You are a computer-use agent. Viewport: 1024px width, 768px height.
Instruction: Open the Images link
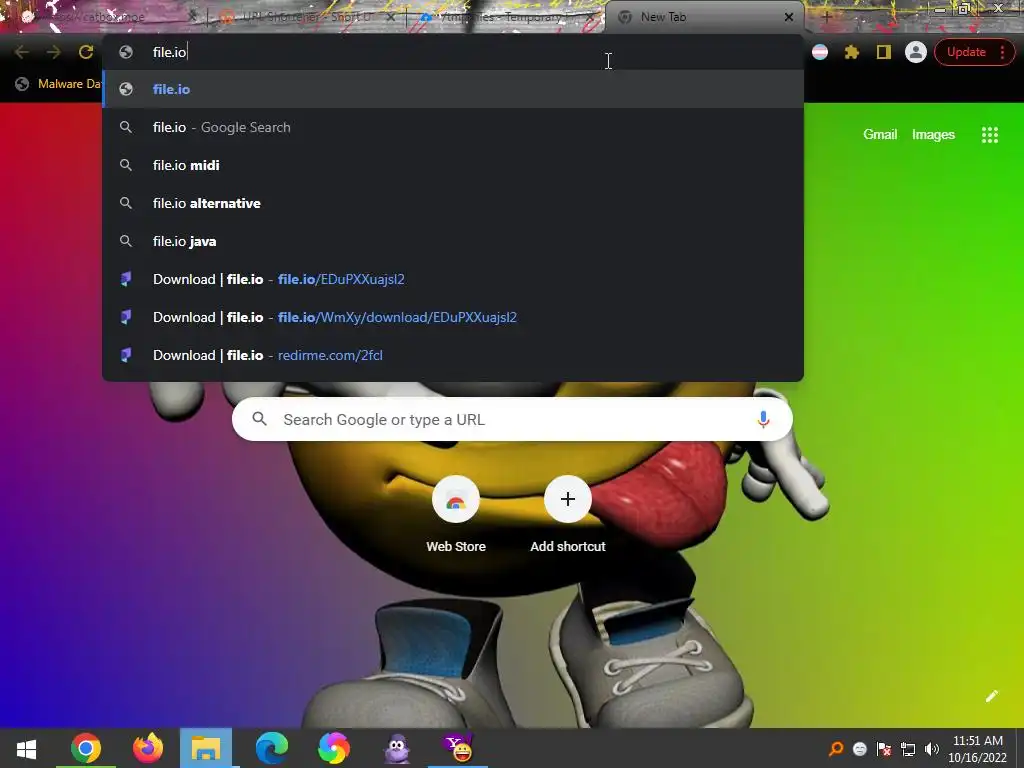coord(933,135)
